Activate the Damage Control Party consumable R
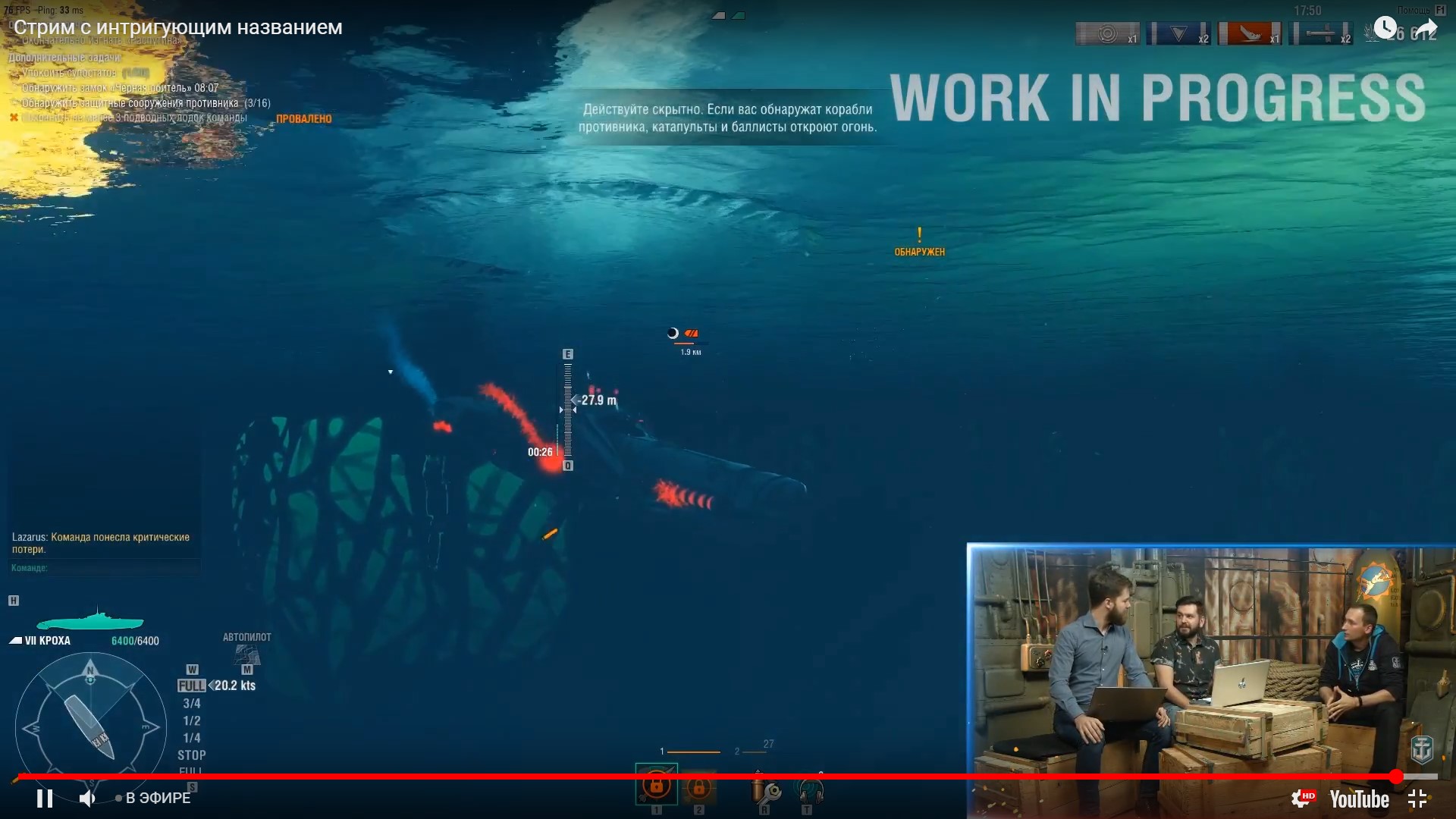Image resolution: width=1456 pixels, height=819 pixels. (x=765, y=790)
